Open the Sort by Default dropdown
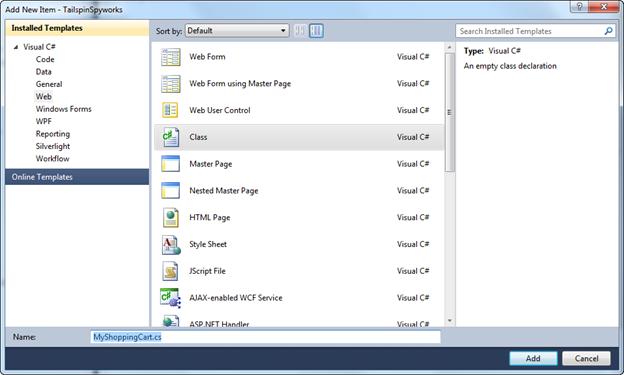The width and height of the screenshot is (624, 375). [x=237, y=31]
